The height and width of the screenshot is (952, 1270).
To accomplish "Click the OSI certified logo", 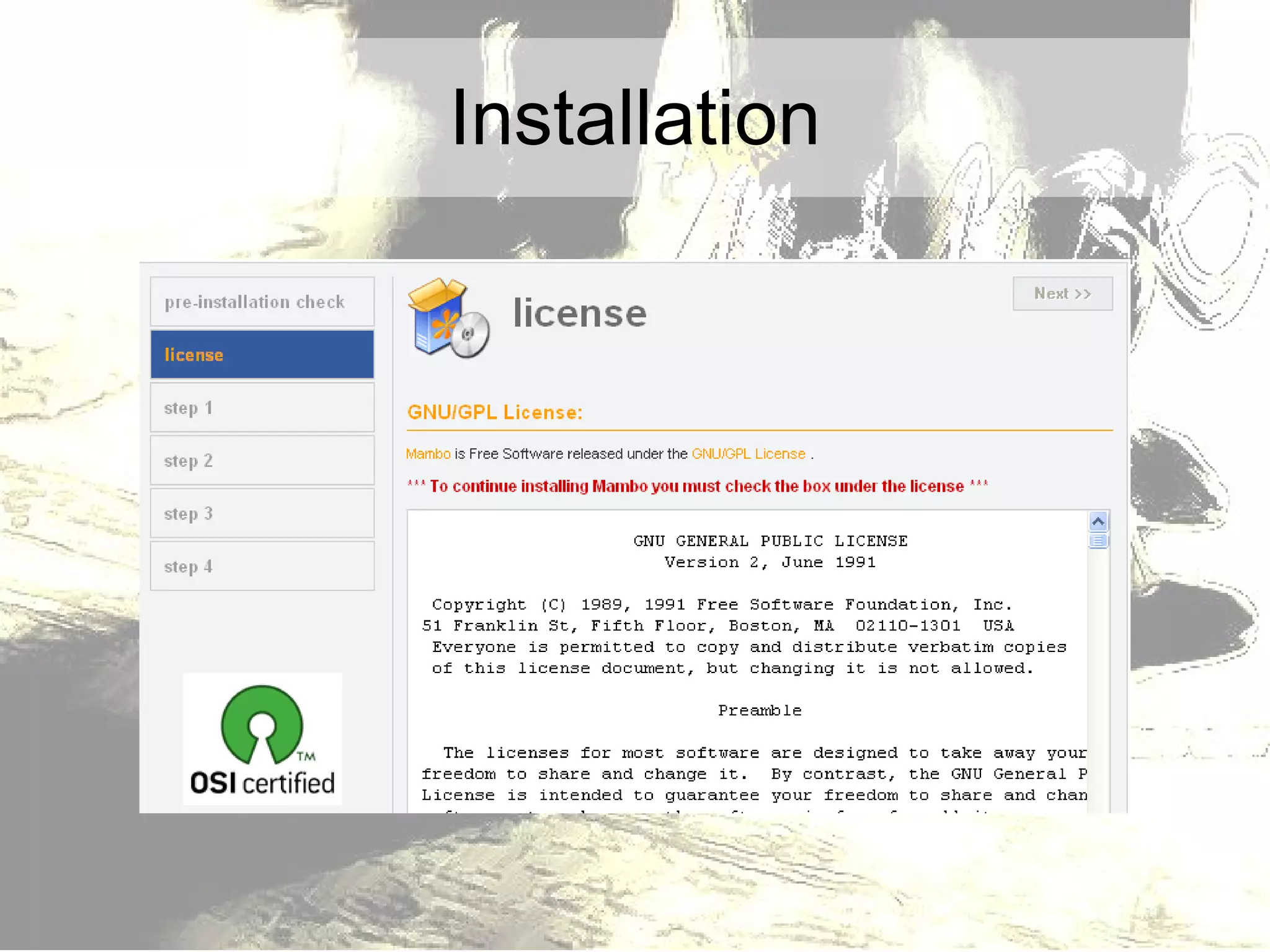I will pyautogui.click(x=262, y=739).
